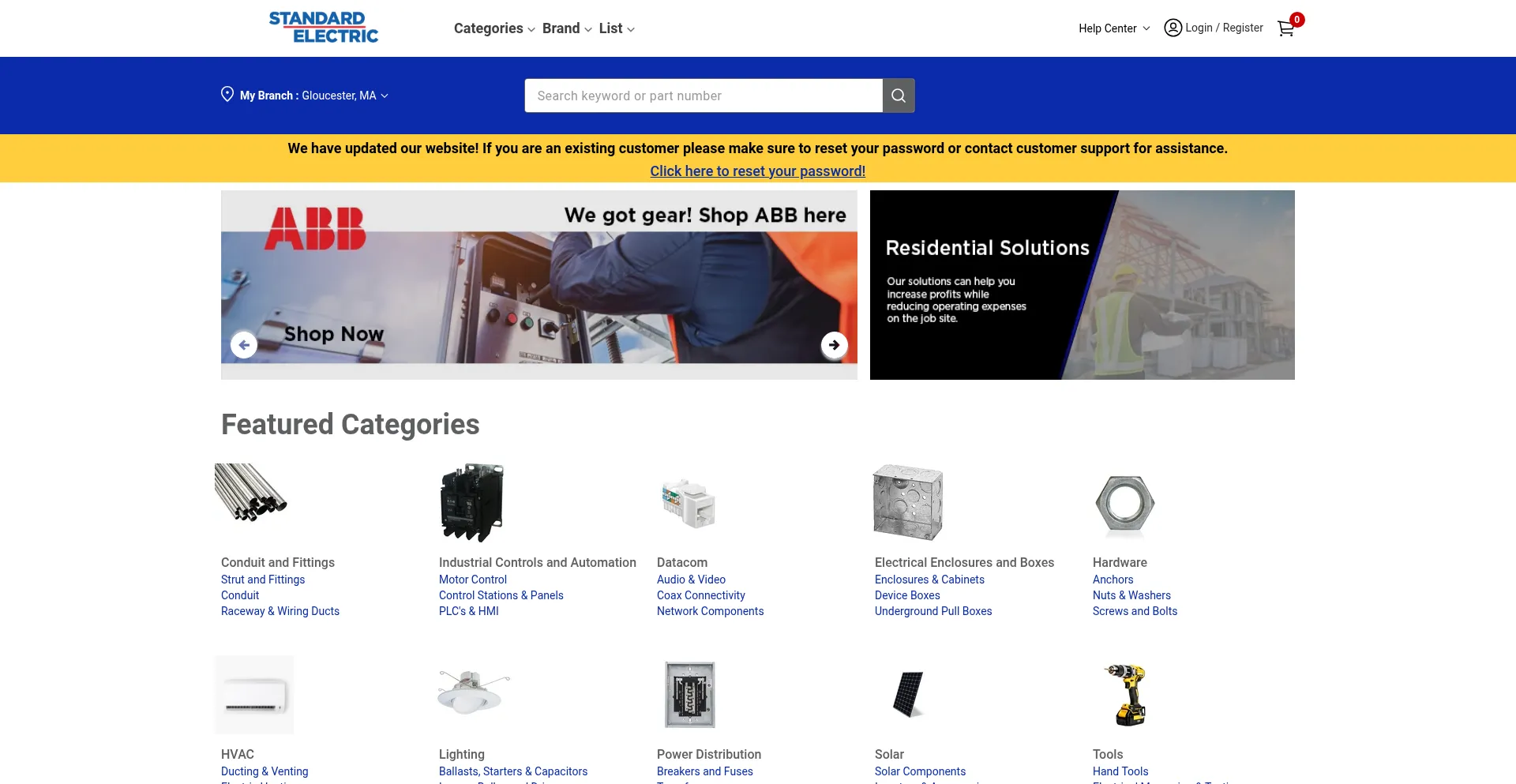Click the Electrical Enclosures box image

pyautogui.click(x=908, y=502)
